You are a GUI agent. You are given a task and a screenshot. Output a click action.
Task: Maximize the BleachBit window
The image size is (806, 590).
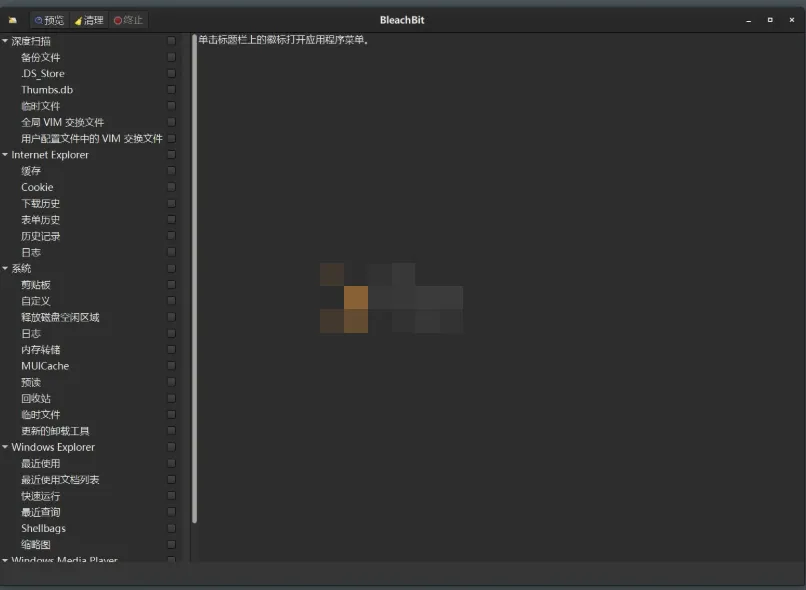pos(770,20)
